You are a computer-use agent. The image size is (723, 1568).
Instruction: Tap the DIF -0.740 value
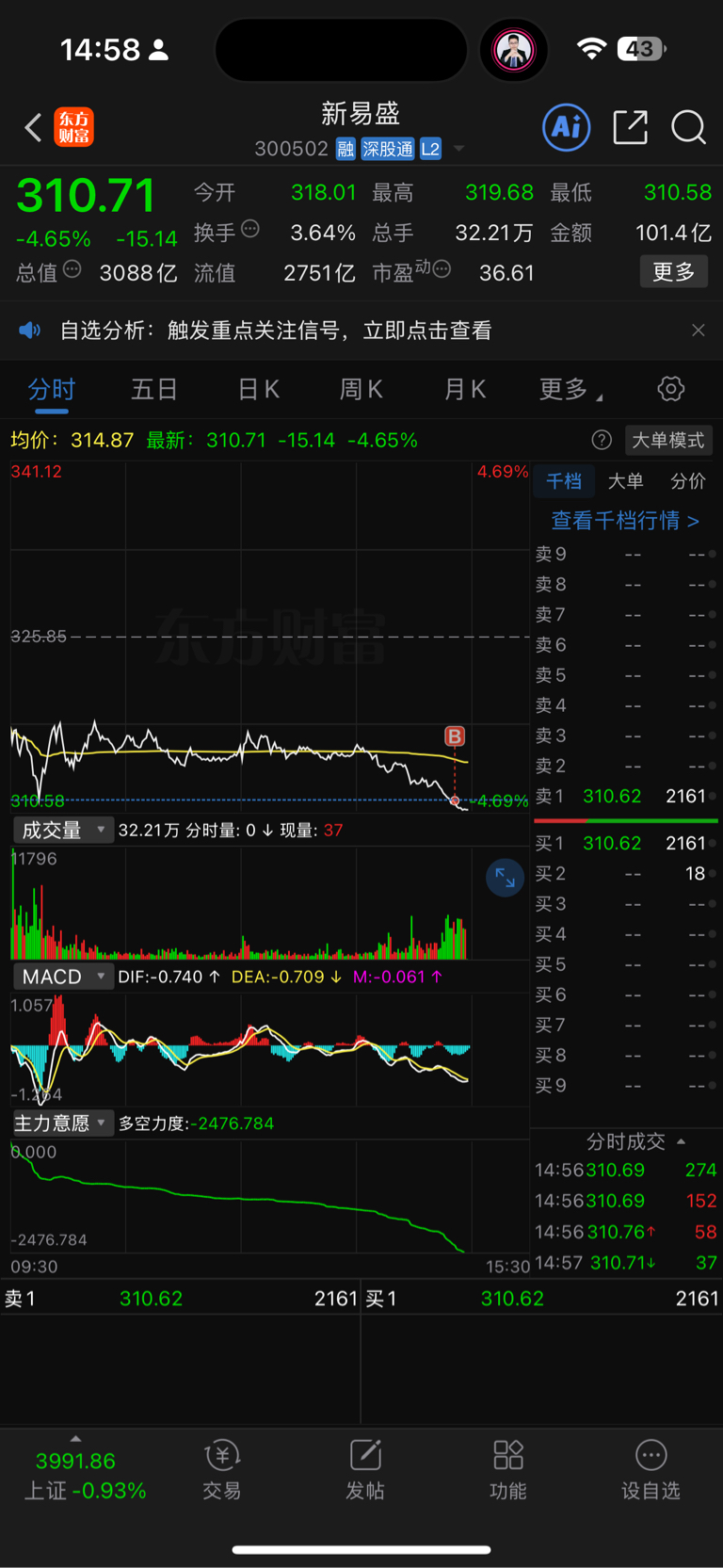[169, 977]
